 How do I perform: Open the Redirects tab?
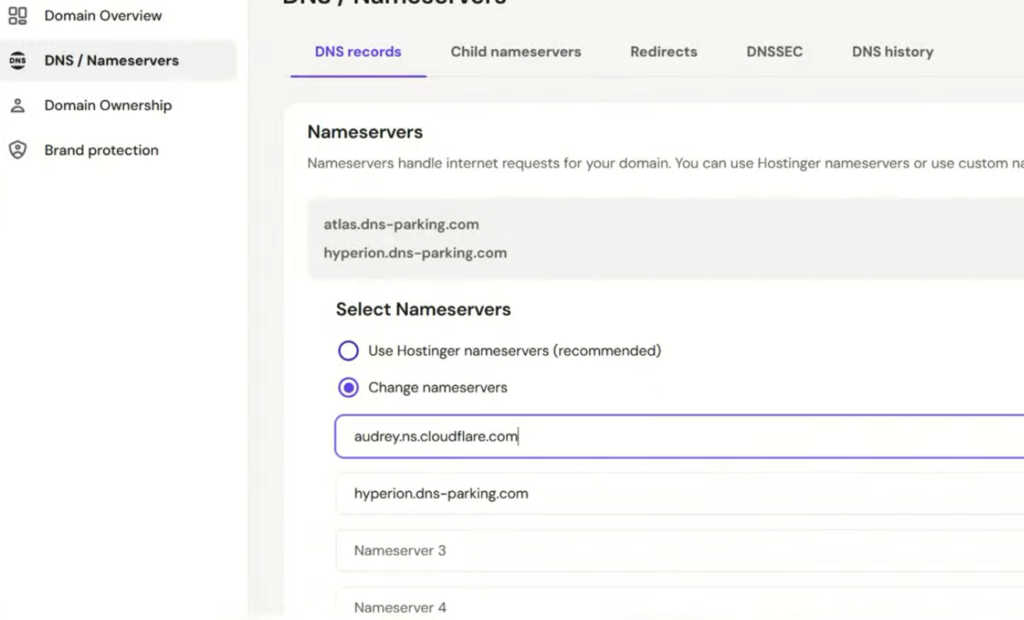pyautogui.click(x=664, y=52)
